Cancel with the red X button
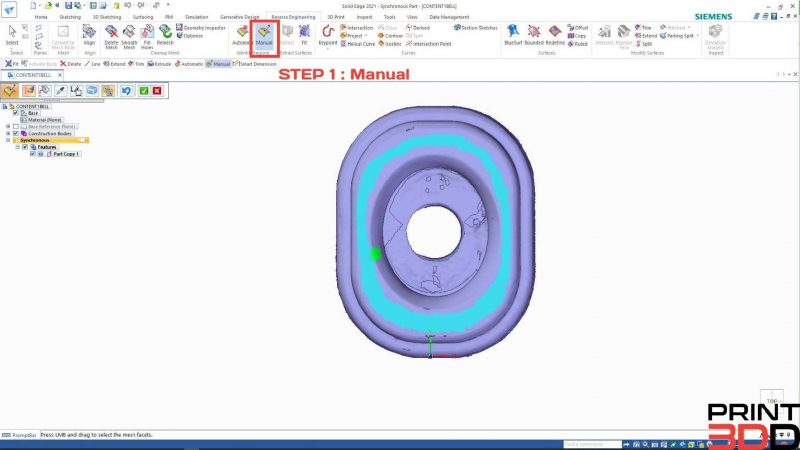Image resolution: width=800 pixels, height=450 pixels. tap(157, 91)
